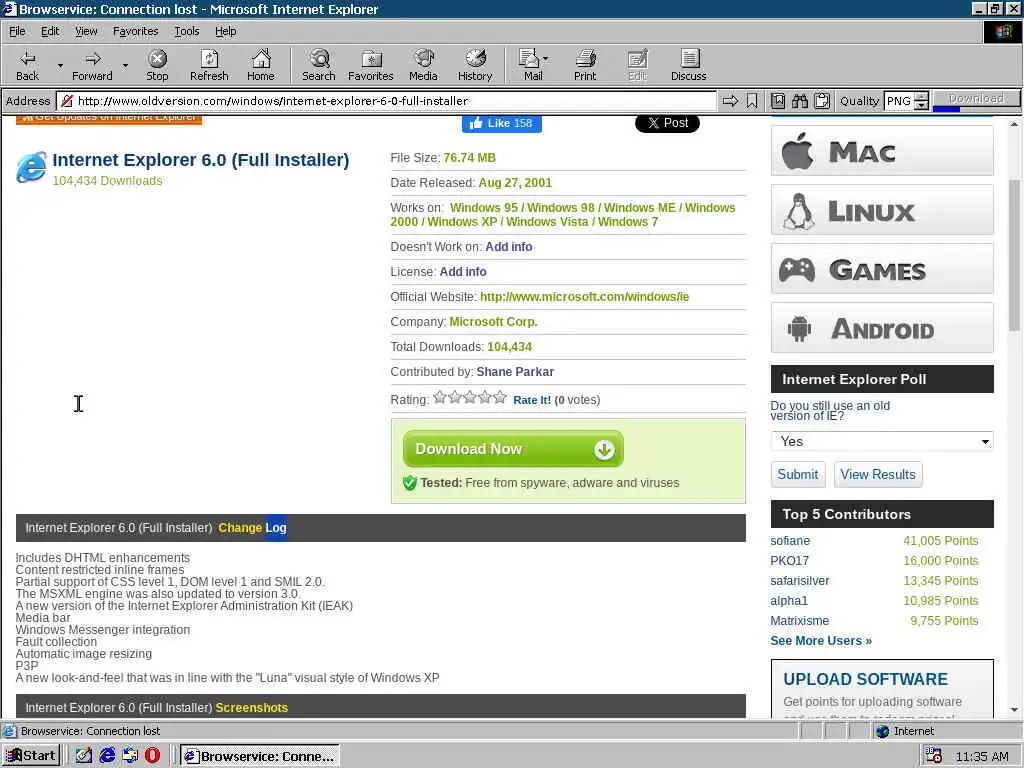Click the Facebook Like 158 button
The image size is (1024, 768).
tap(502, 123)
